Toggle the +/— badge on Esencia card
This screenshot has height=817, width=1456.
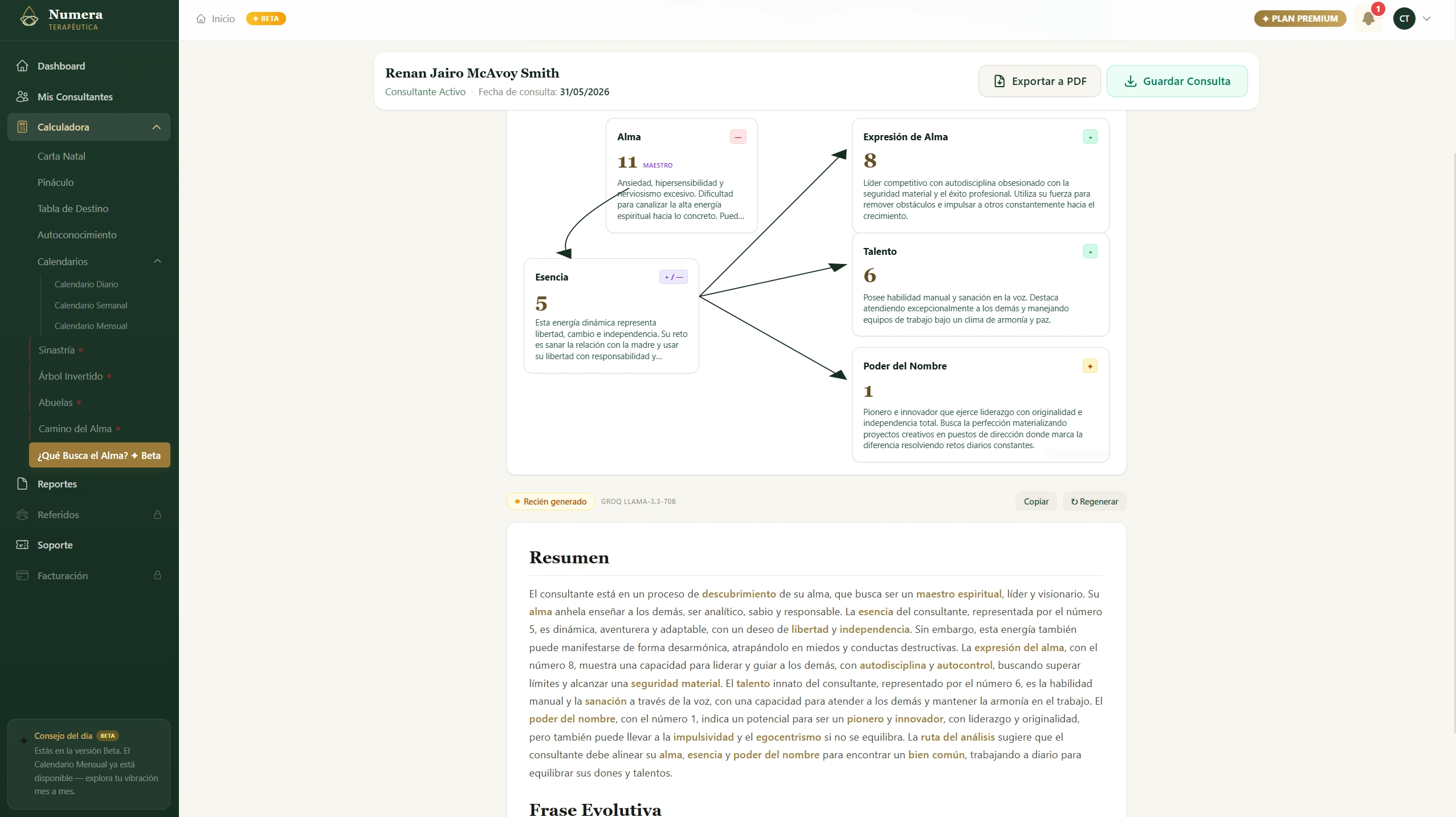673,277
